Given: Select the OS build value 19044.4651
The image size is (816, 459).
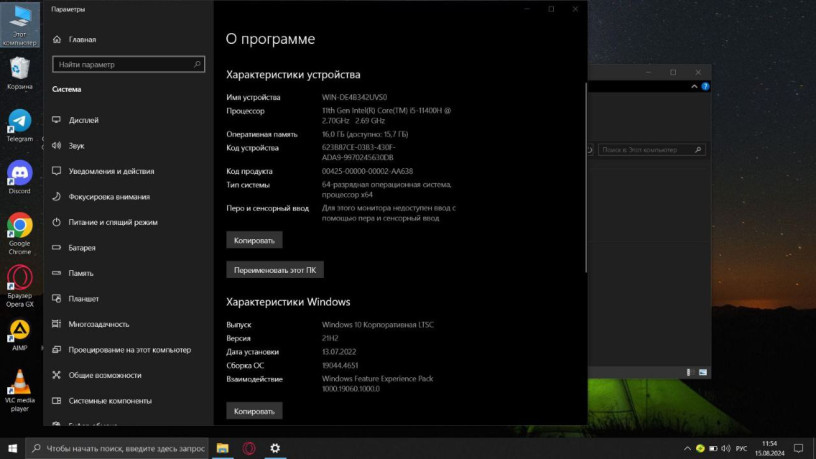Looking at the screenshot, I should pos(340,365).
